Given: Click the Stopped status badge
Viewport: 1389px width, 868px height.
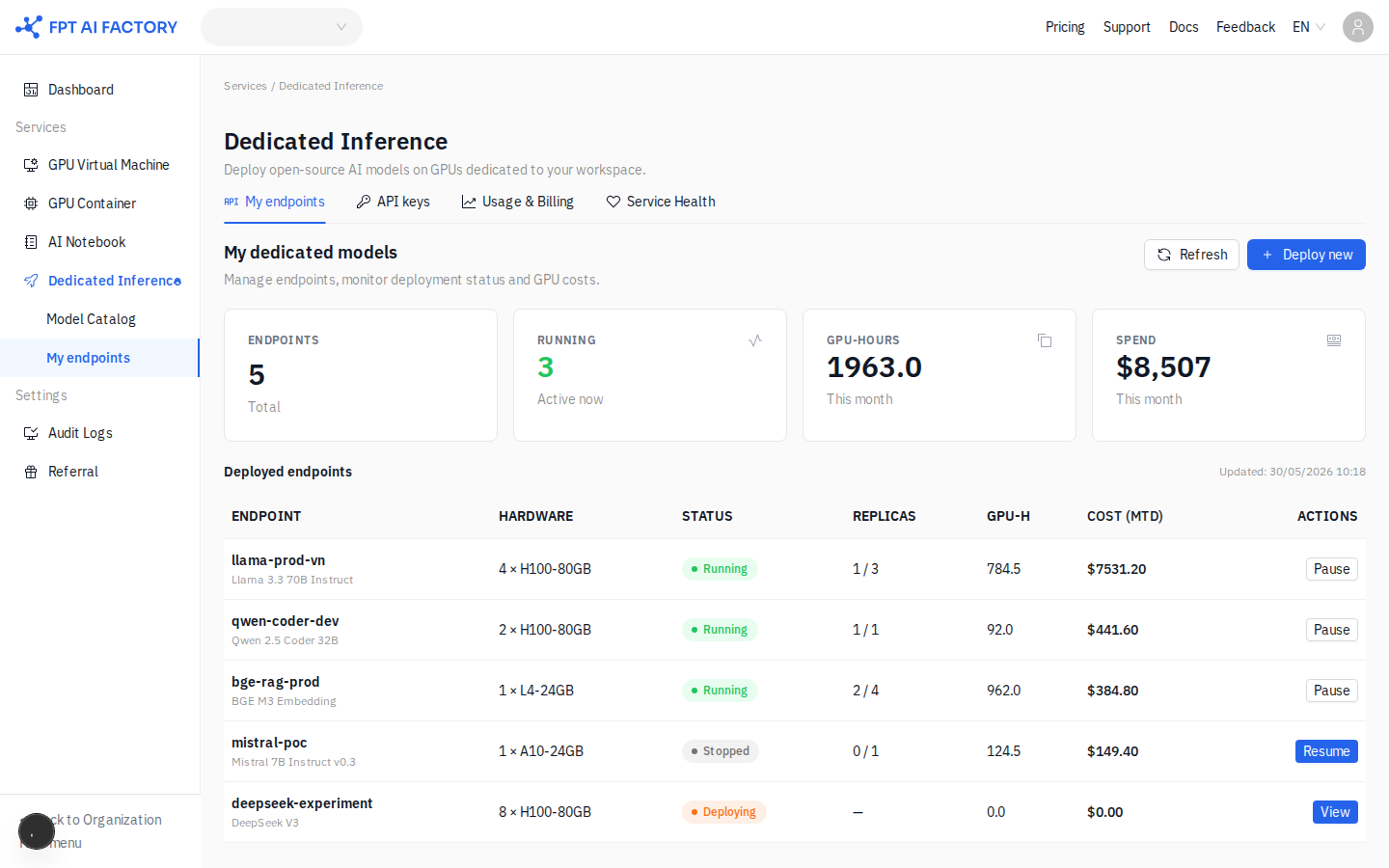Looking at the screenshot, I should [721, 751].
